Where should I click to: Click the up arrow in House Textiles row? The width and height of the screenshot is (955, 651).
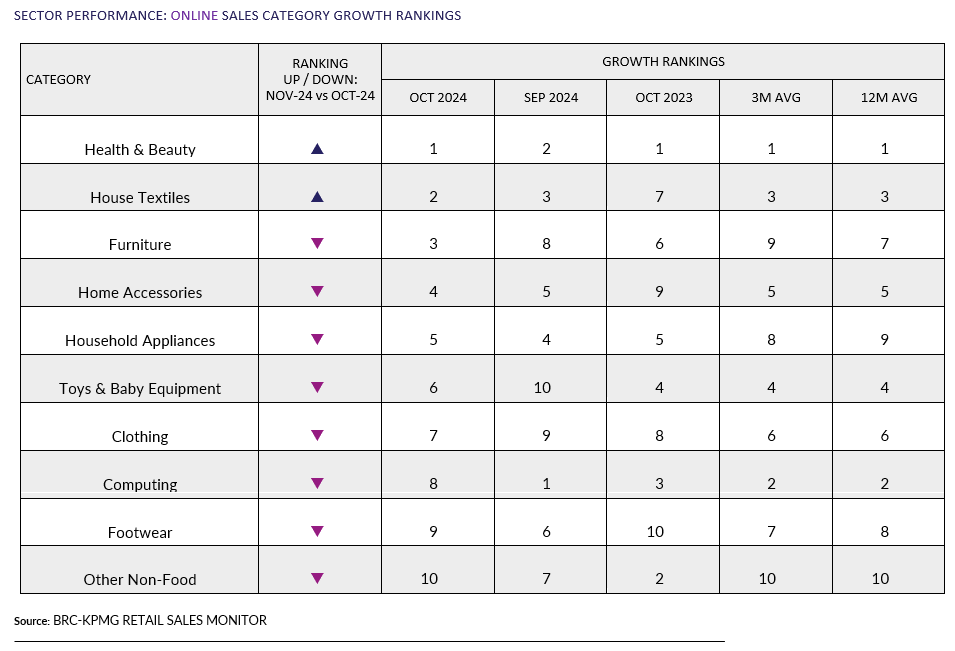317,197
